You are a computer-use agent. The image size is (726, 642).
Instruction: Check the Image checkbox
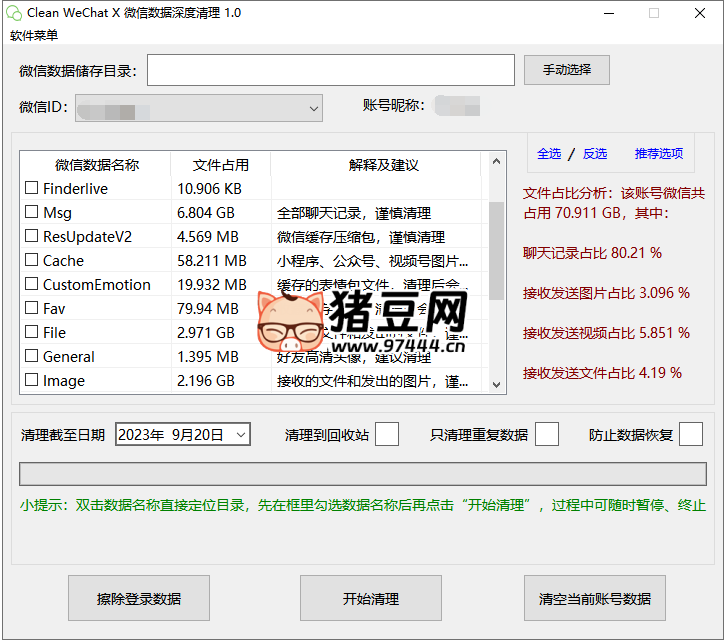[x=31, y=380]
